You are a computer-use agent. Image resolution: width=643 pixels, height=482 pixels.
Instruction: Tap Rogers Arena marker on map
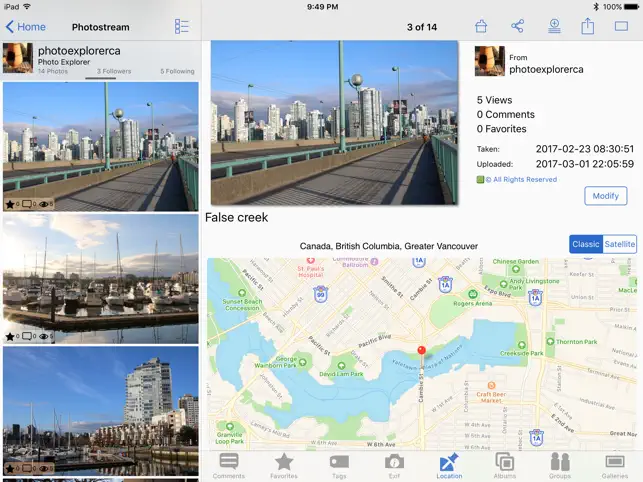[x=473, y=294]
